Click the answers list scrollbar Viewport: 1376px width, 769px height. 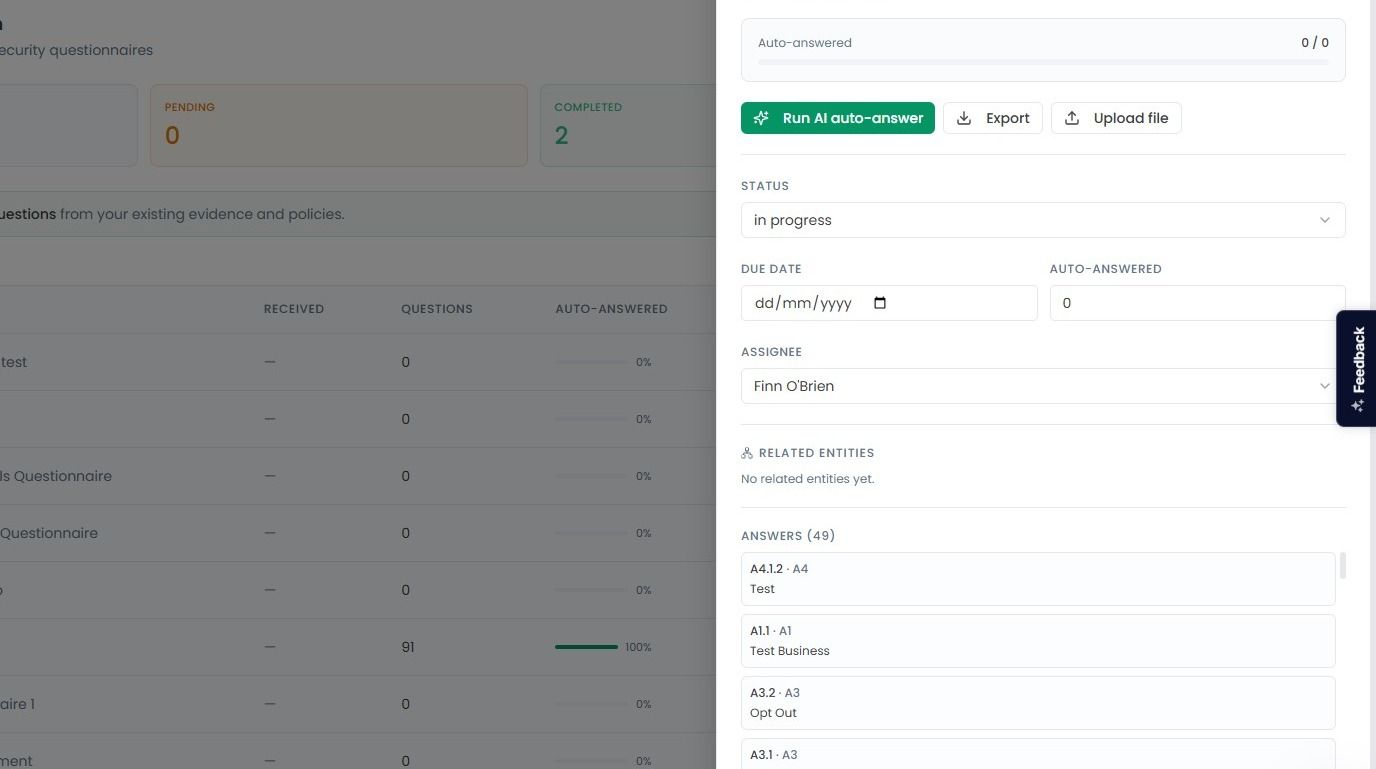point(1343,565)
